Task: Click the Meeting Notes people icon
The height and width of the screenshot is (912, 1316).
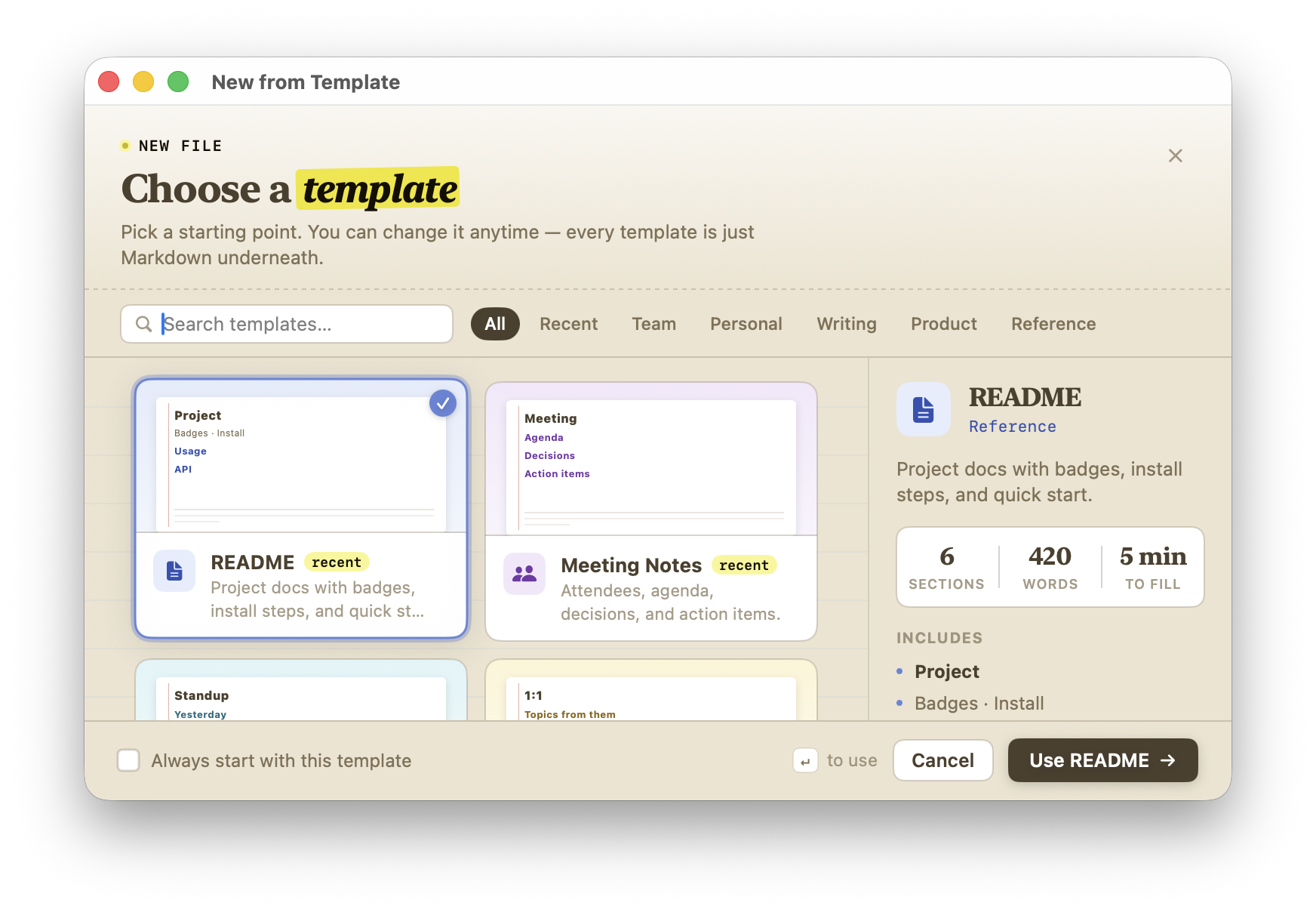Action: [x=524, y=574]
